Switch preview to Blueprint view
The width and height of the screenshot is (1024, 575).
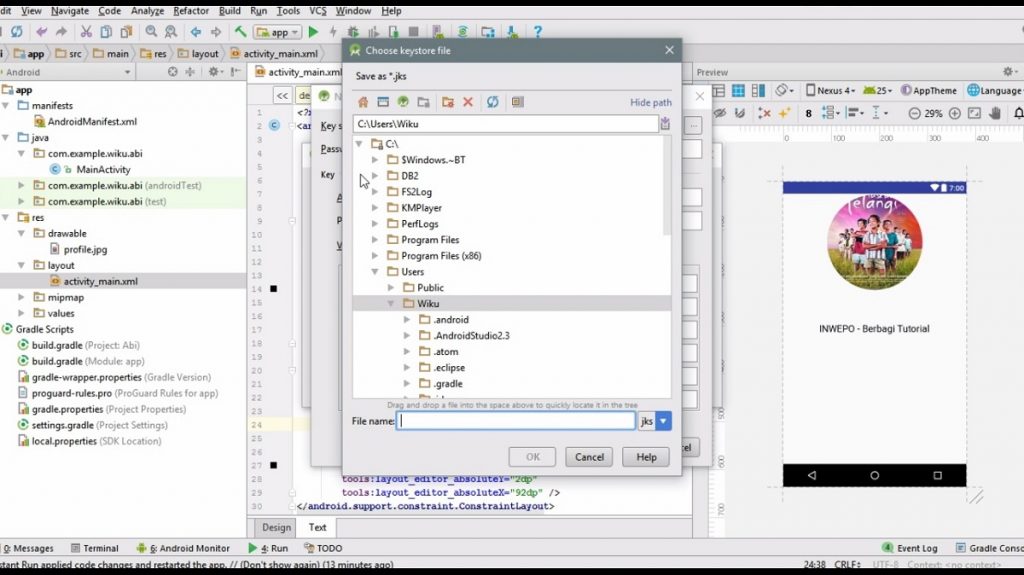coord(738,90)
